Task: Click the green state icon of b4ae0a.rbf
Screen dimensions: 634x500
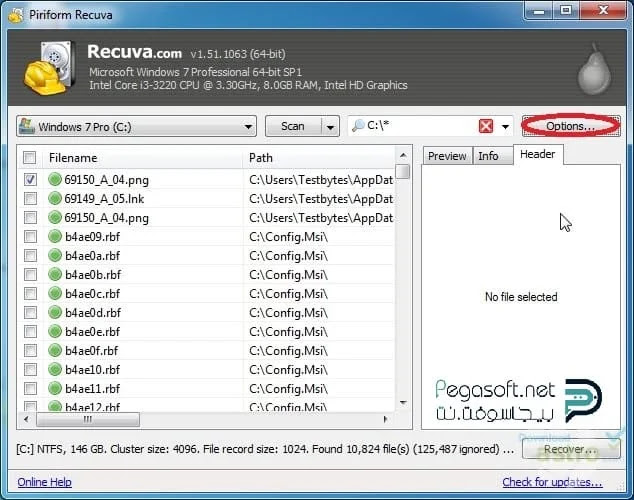Action: 55,255
